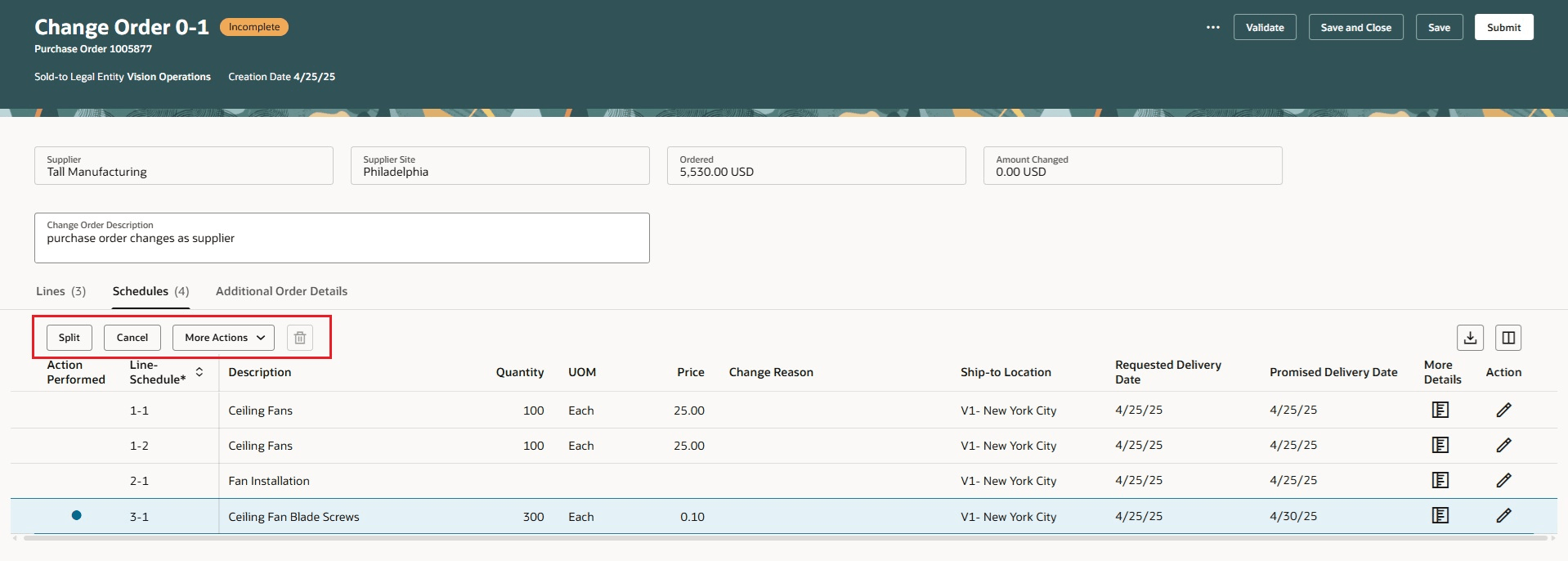
Task: Click the Change Order Description field
Action: pos(342,238)
